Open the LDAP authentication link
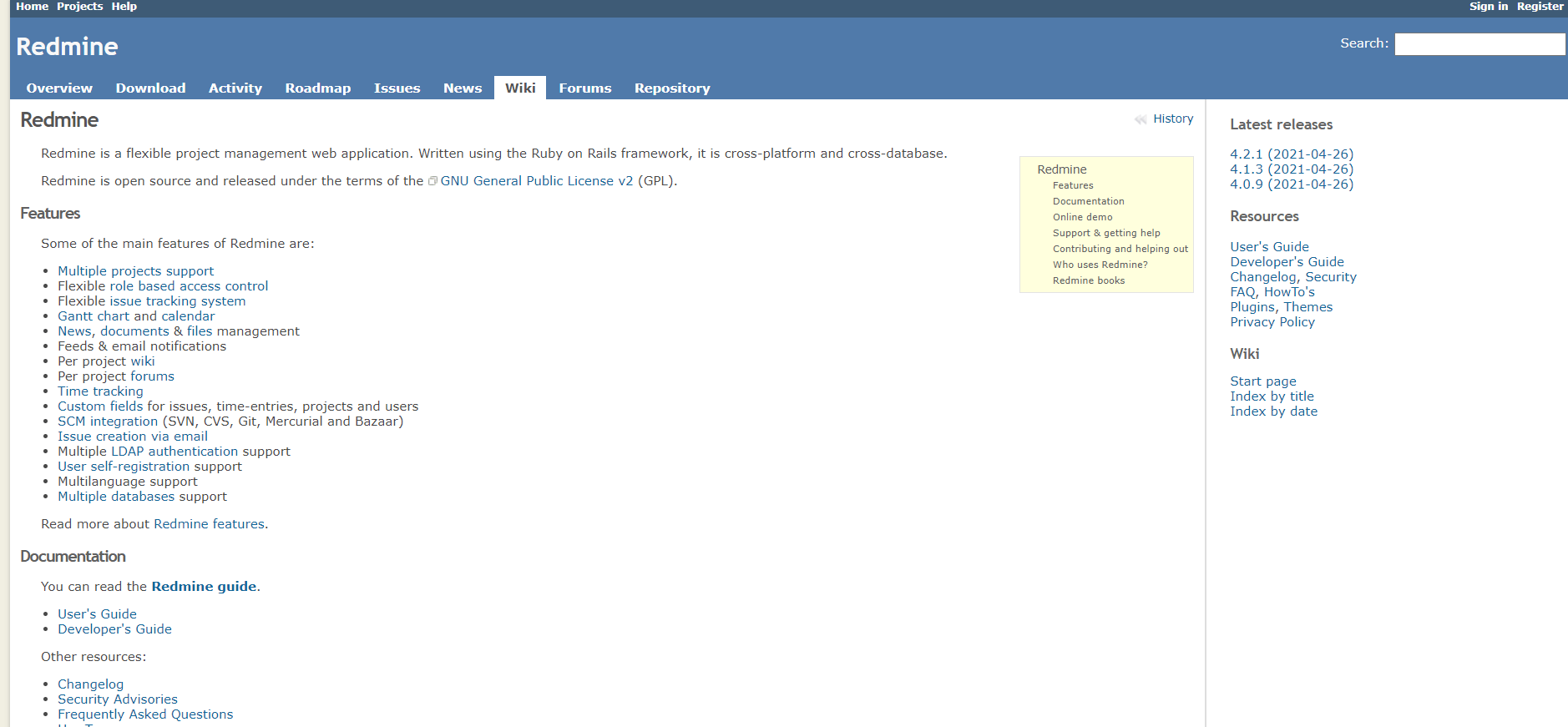Image resolution: width=1568 pixels, height=727 pixels. [175, 452]
